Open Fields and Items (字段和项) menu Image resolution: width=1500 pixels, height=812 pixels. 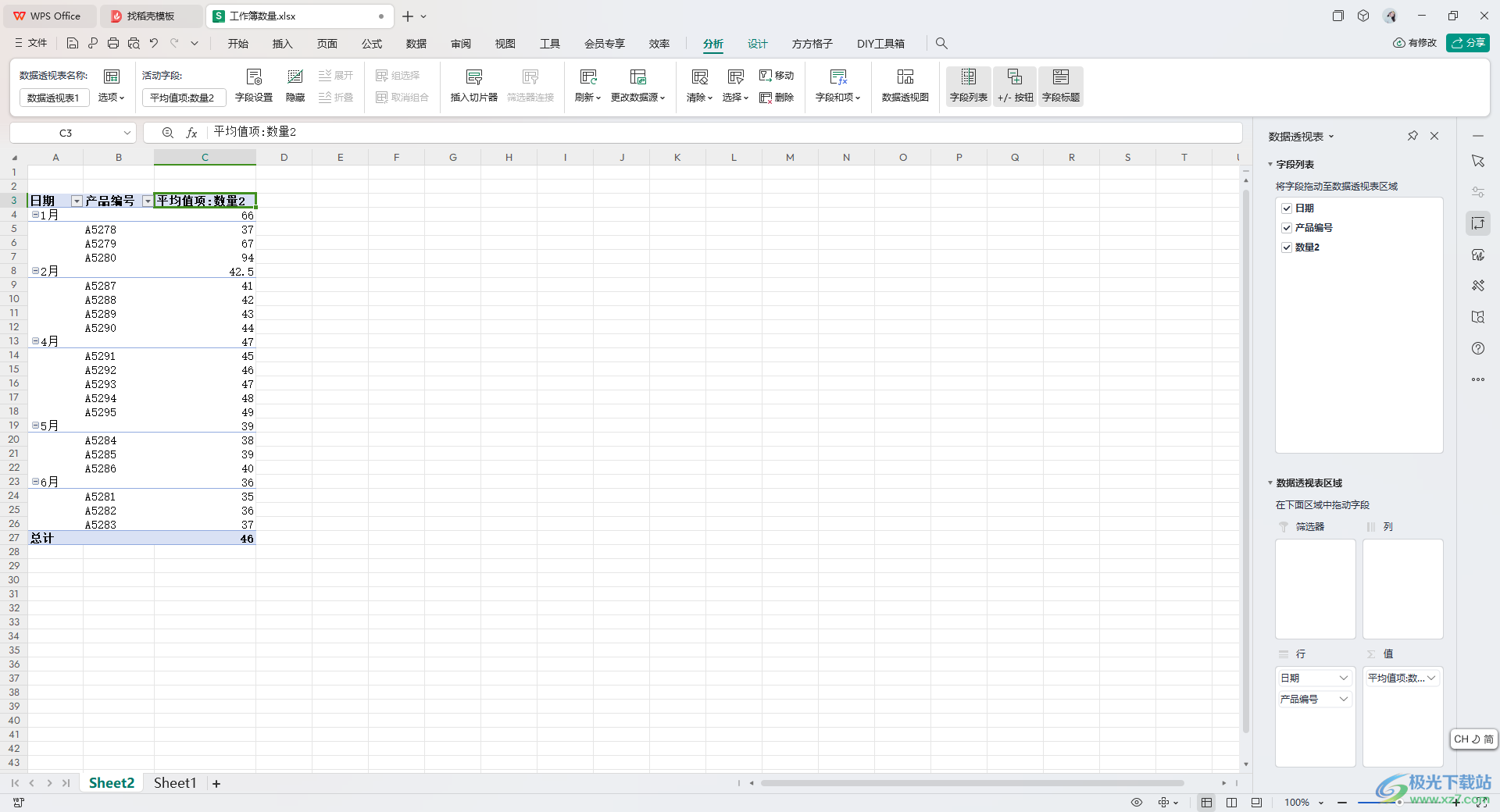click(838, 86)
